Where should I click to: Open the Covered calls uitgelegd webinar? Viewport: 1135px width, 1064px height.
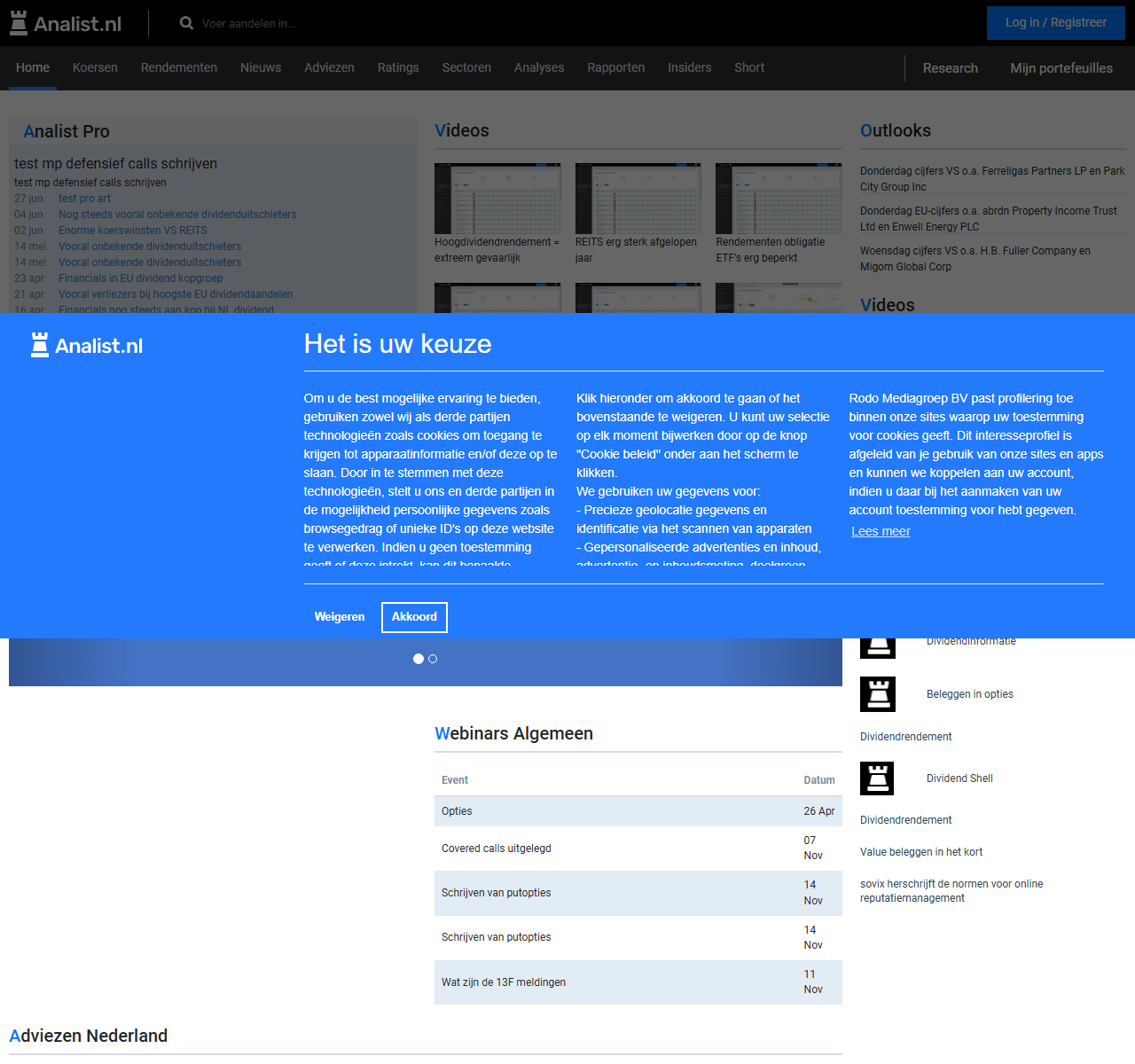coord(497,849)
